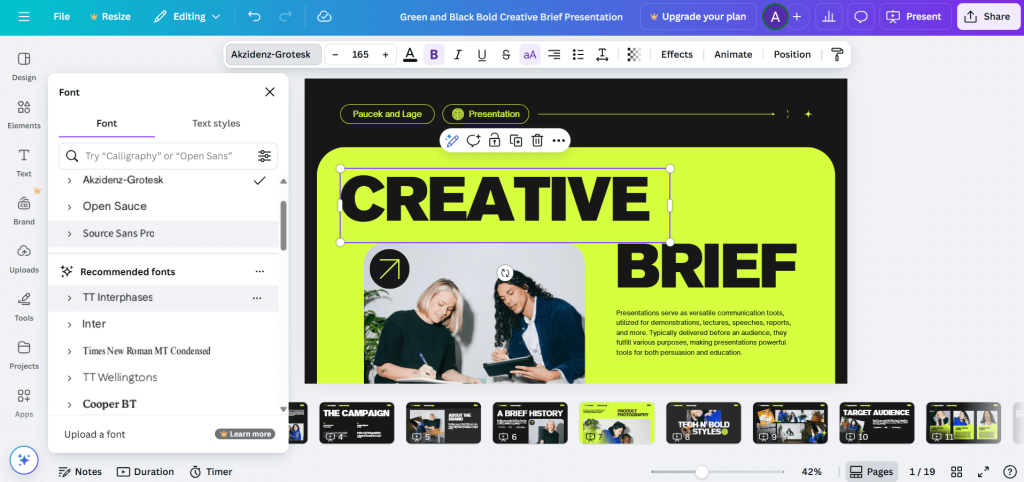Viewport: 1024px width, 482px height.
Task: Expand Cooper BT font variants
Action: click(70, 405)
